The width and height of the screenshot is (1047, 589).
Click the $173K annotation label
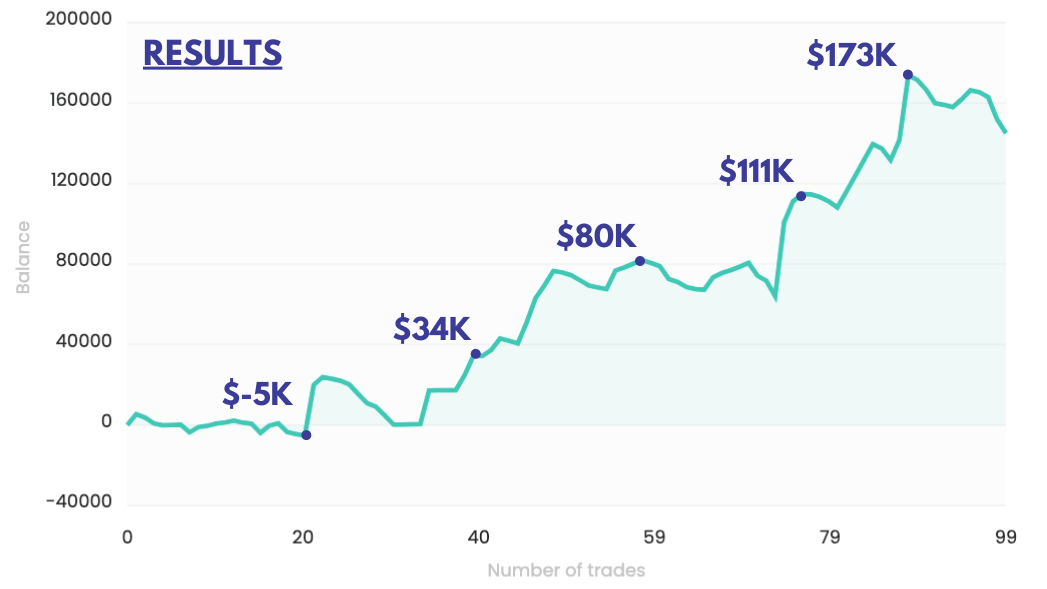coord(851,55)
